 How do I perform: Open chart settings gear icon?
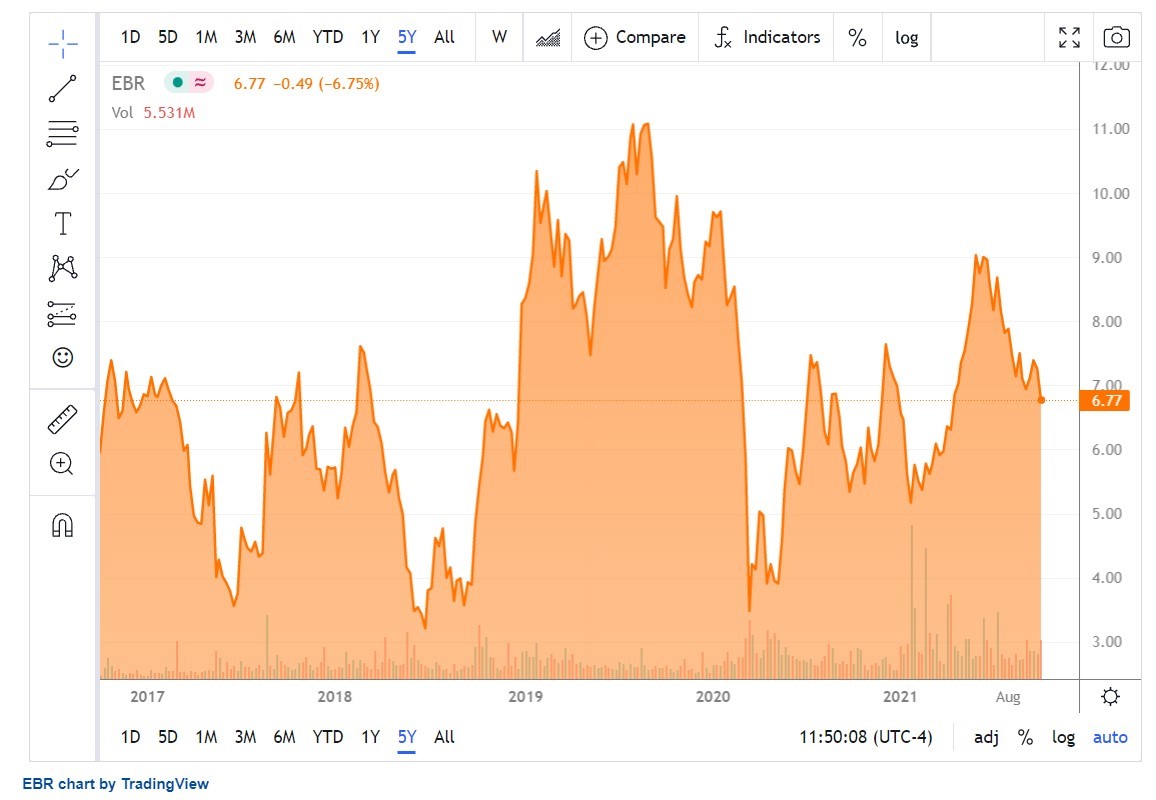coord(1110,696)
